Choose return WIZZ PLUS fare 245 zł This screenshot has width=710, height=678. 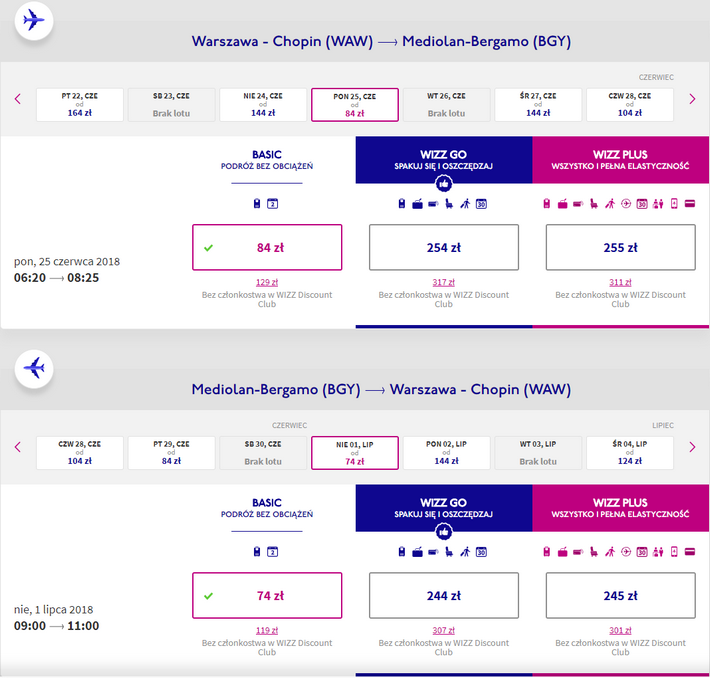pos(620,596)
